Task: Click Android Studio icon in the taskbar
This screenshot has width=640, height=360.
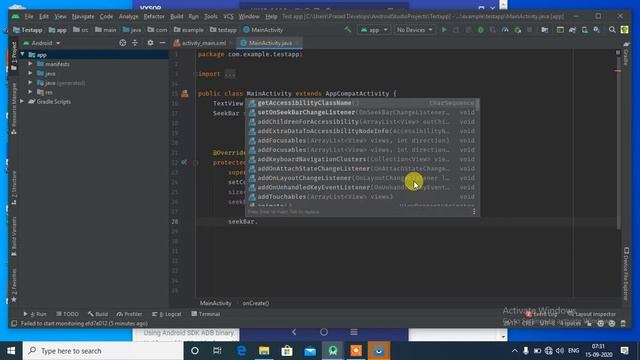Action: [x=333, y=351]
